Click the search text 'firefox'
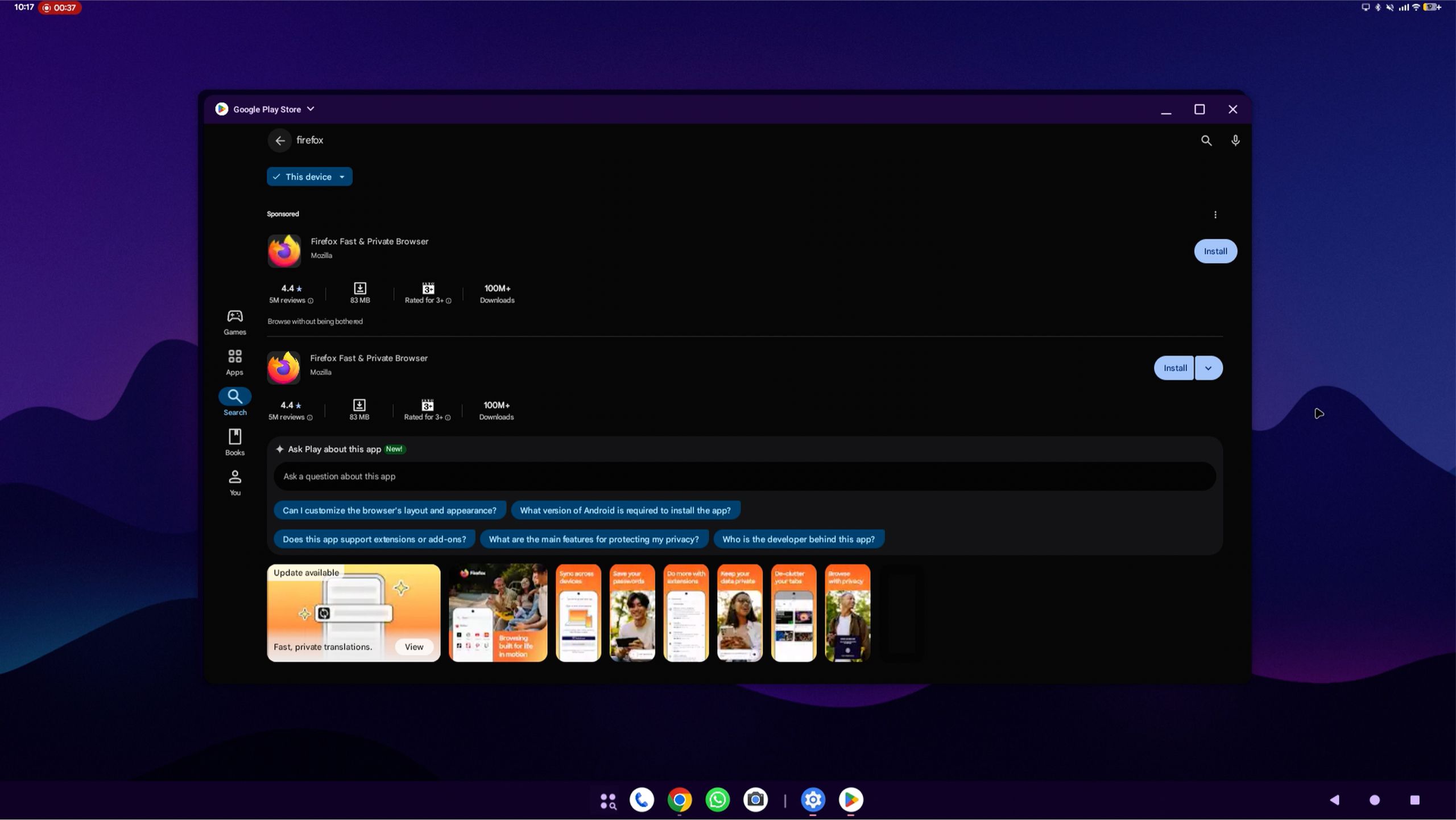Viewport: 1456px width, 820px height. 310,140
